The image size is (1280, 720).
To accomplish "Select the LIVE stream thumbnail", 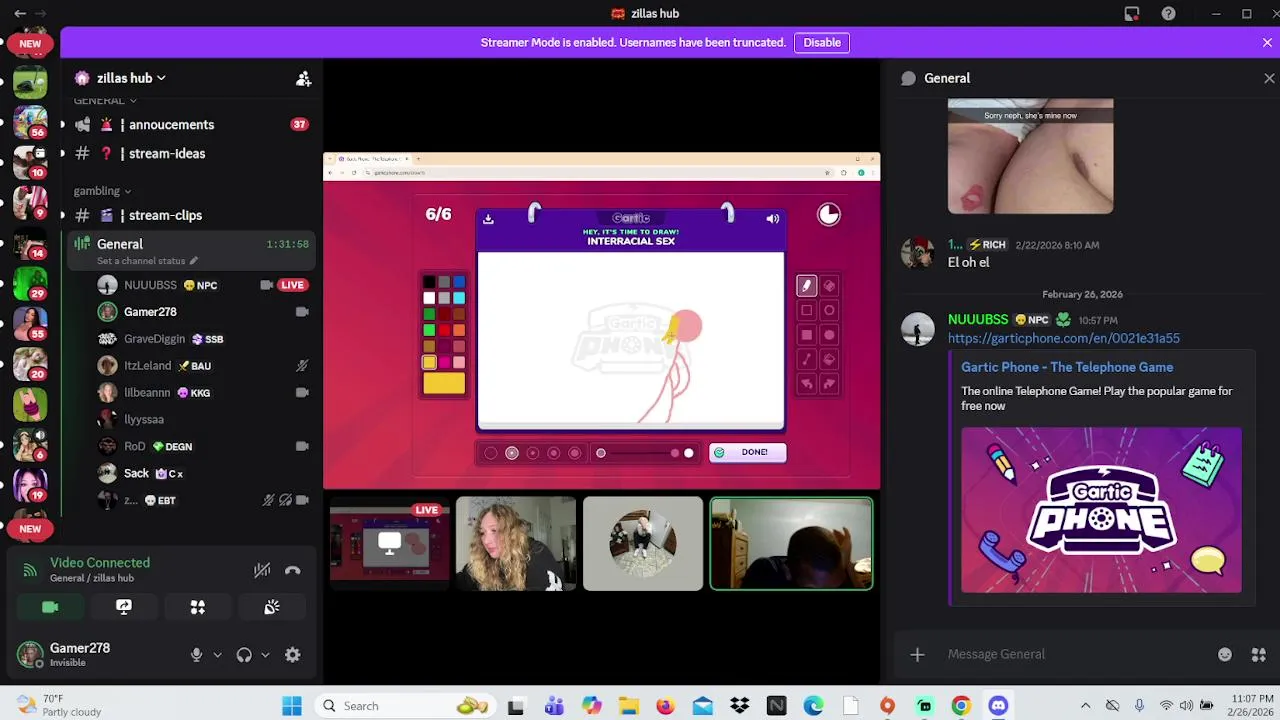I will coord(390,544).
